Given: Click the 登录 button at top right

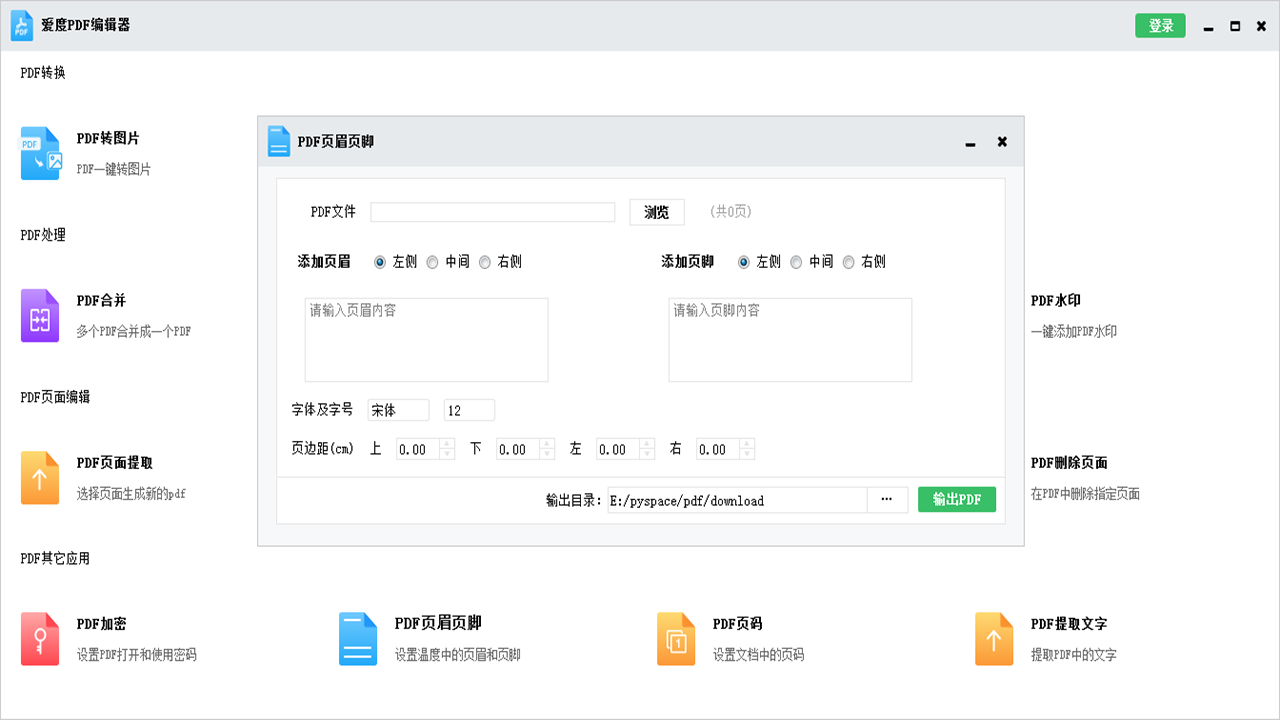Looking at the screenshot, I should (x=1160, y=25).
